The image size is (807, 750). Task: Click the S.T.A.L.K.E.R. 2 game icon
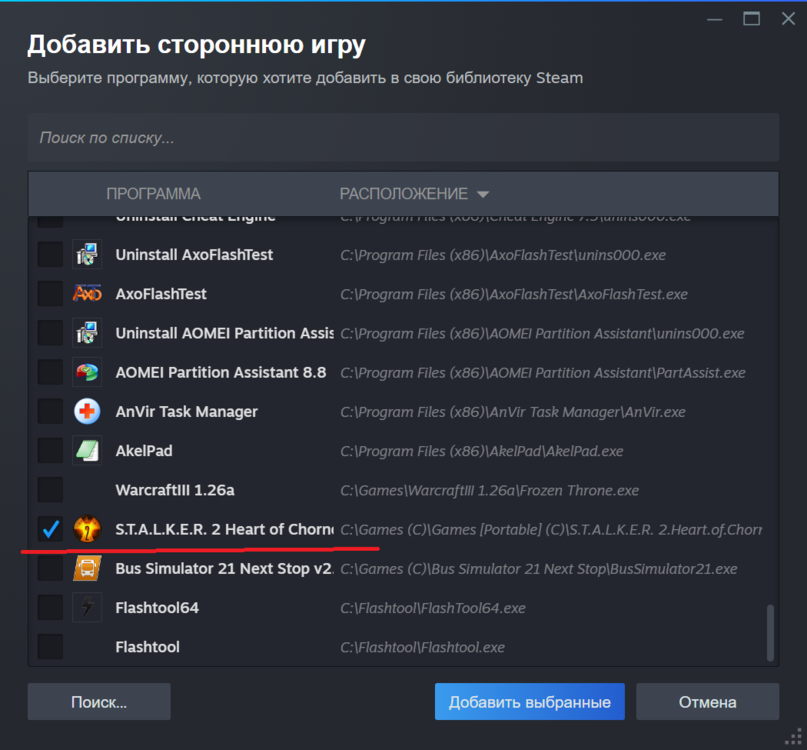[x=87, y=528]
